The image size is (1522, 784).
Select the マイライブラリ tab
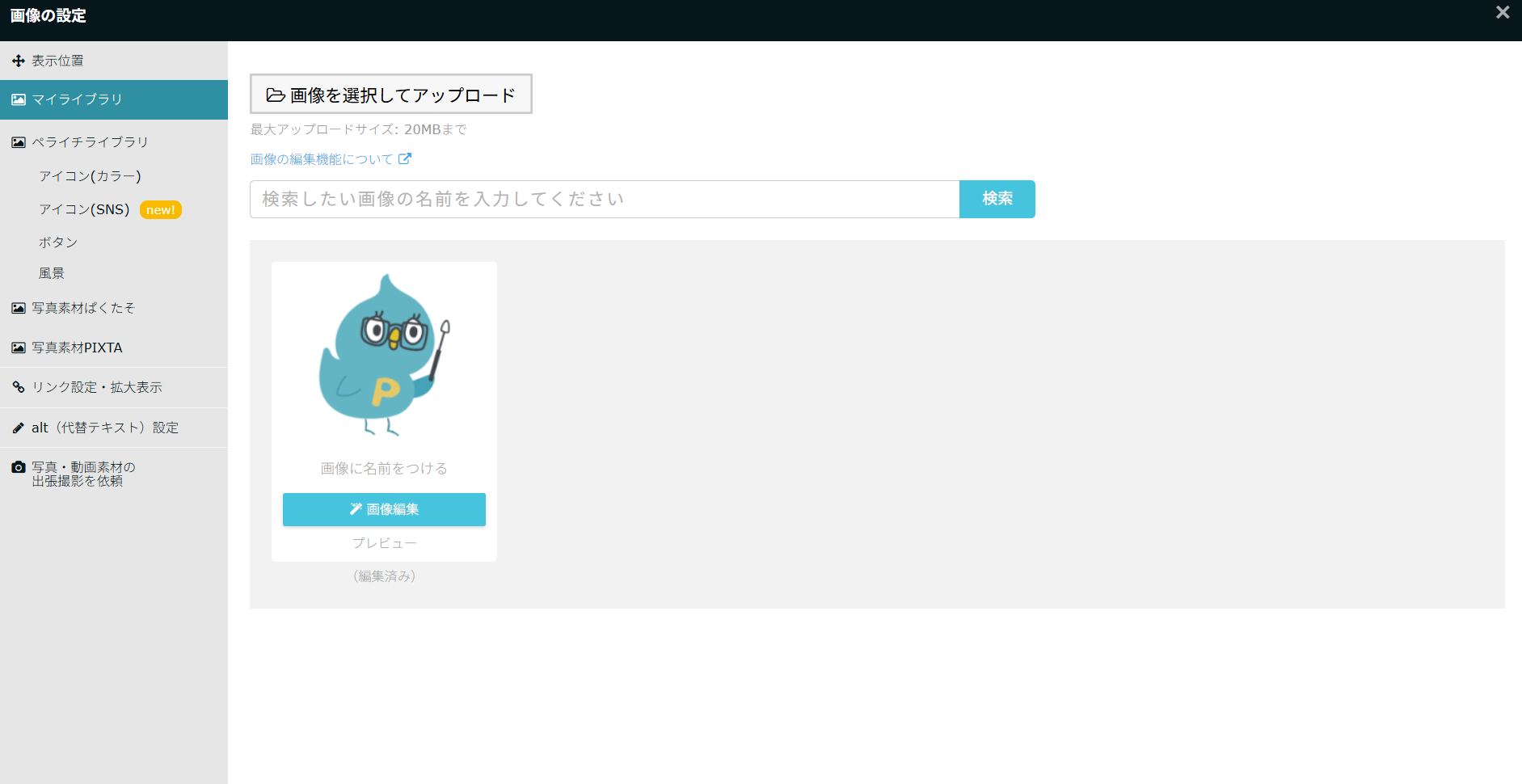113,99
